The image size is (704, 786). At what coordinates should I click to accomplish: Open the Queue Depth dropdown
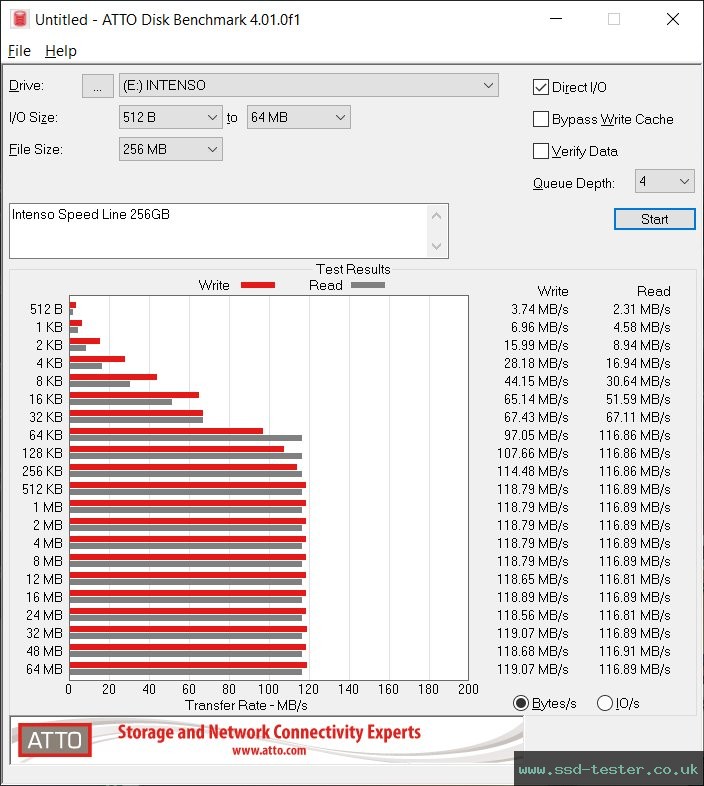pyautogui.click(x=664, y=181)
